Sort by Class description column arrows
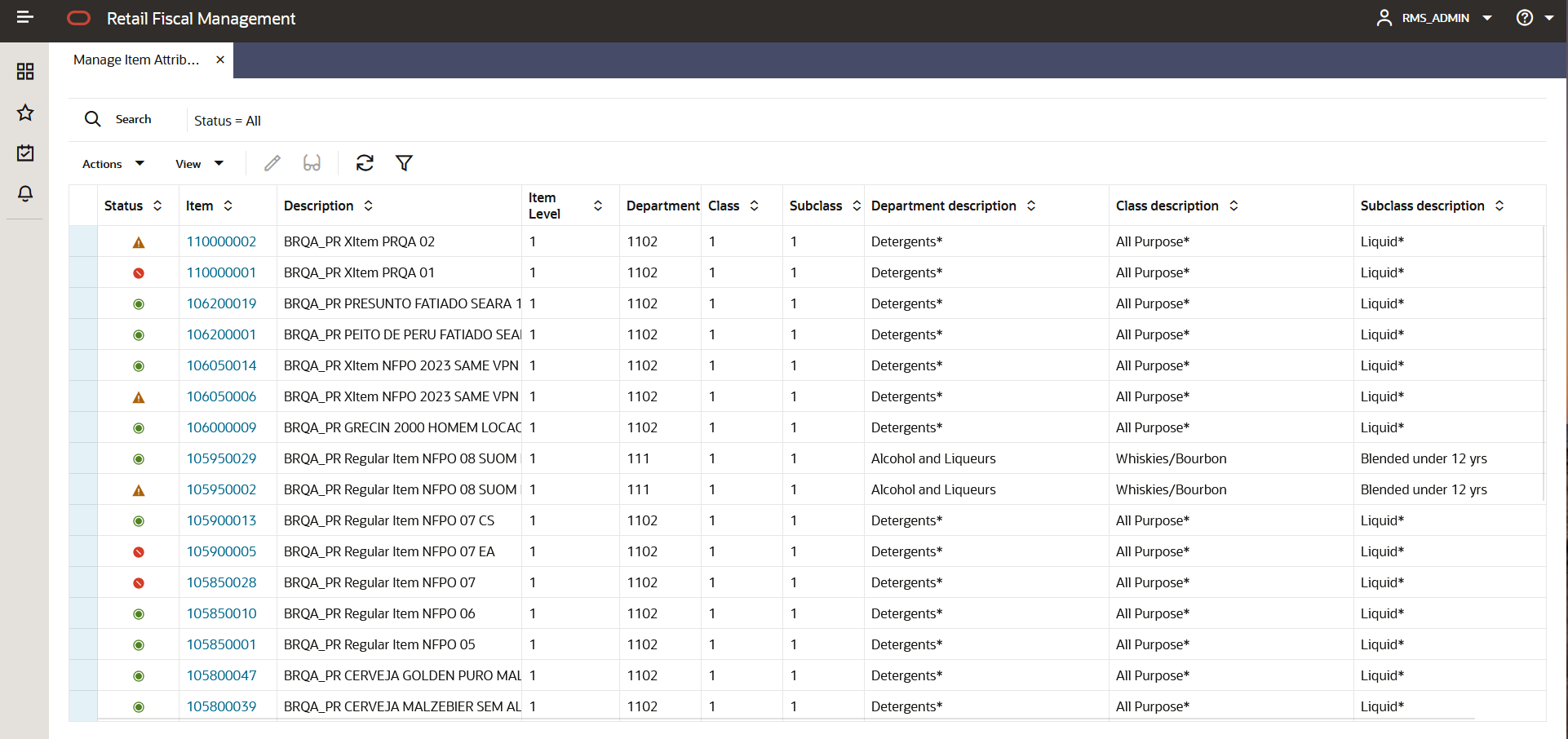The width and height of the screenshot is (1568, 739). [1234, 206]
